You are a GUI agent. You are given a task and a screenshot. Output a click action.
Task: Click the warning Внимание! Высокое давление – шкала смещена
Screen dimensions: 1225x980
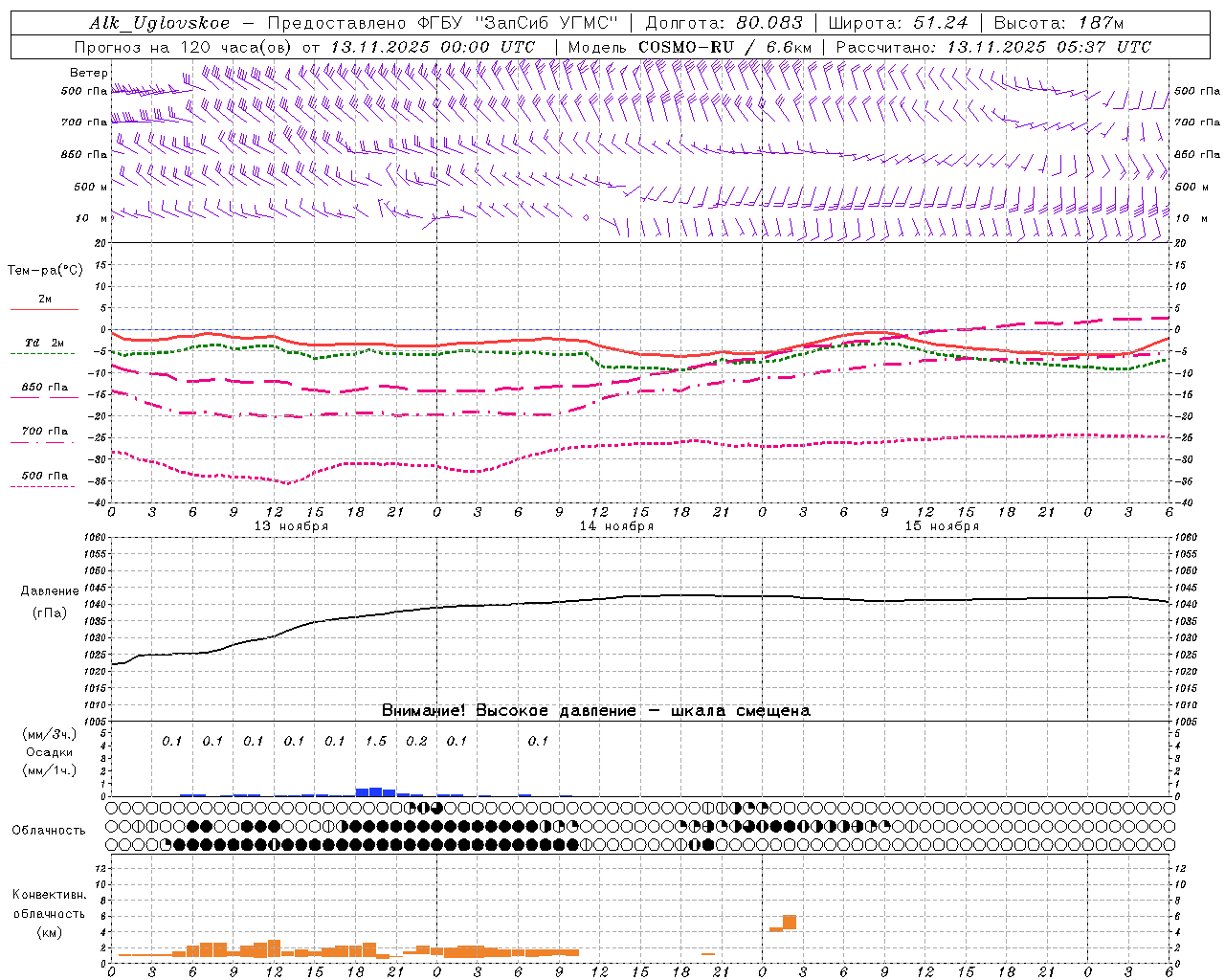pos(596,710)
